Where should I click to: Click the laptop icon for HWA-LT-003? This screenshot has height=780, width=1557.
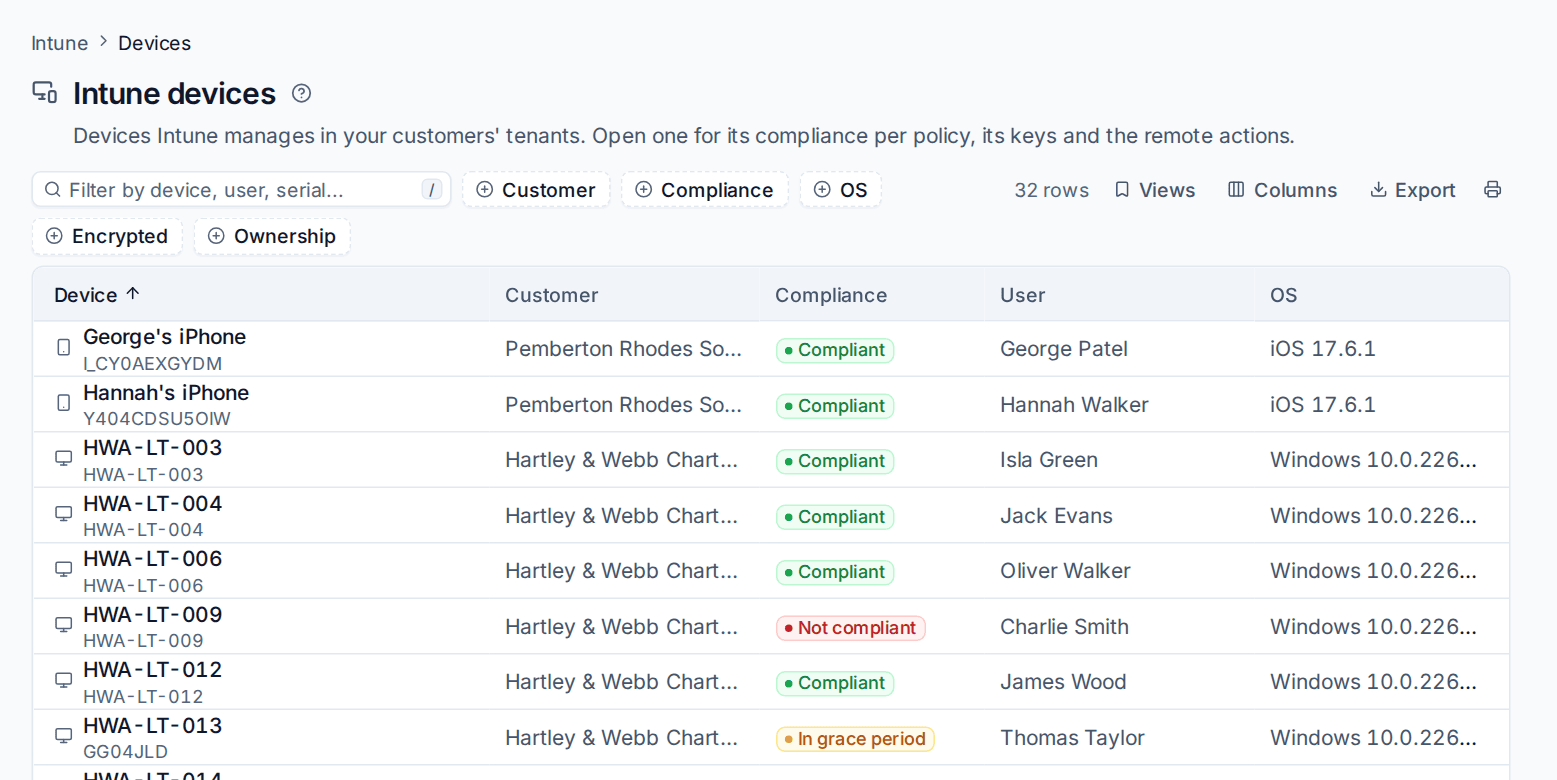pyautogui.click(x=64, y=459)
